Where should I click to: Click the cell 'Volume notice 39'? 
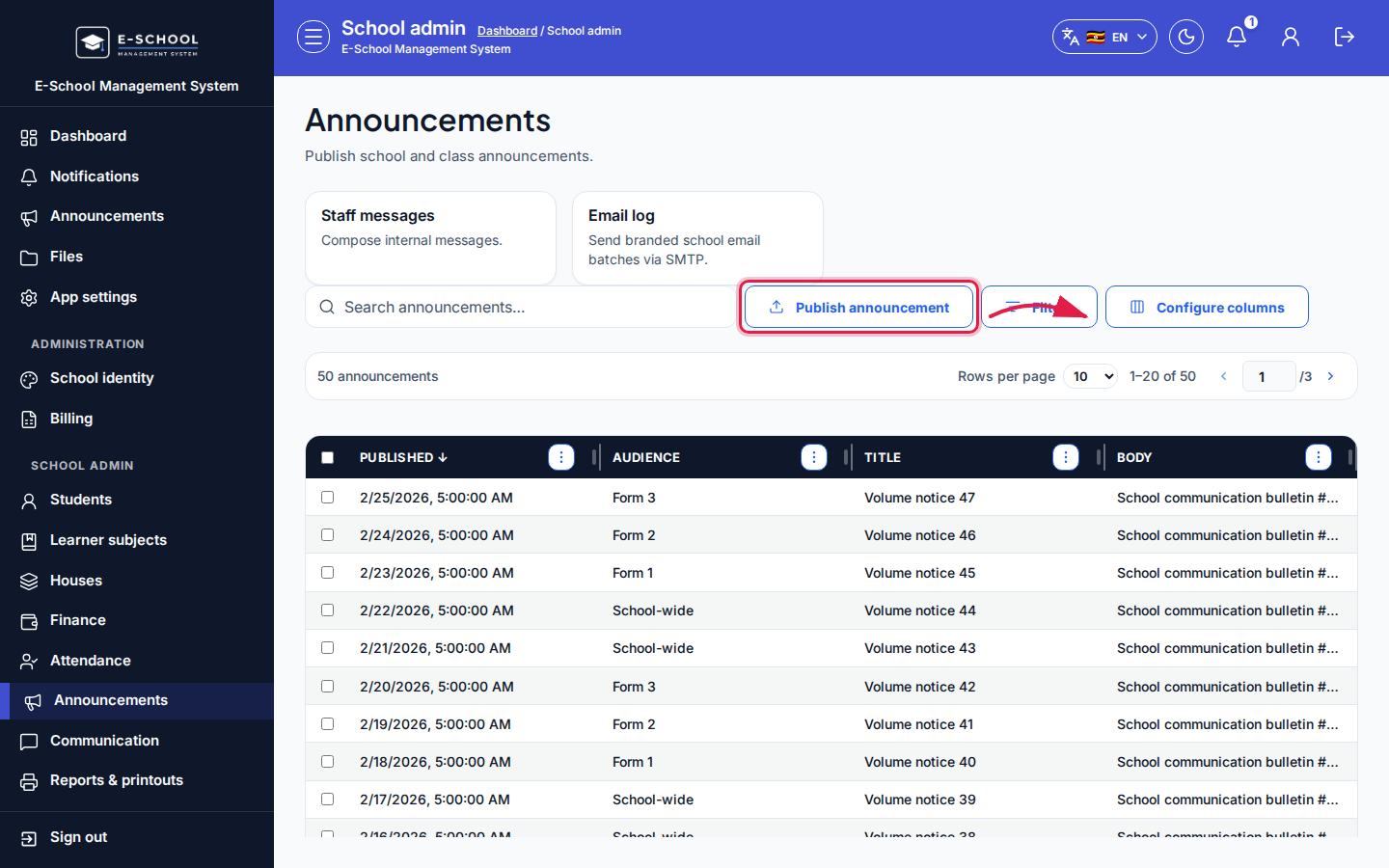tap(920, 800)
